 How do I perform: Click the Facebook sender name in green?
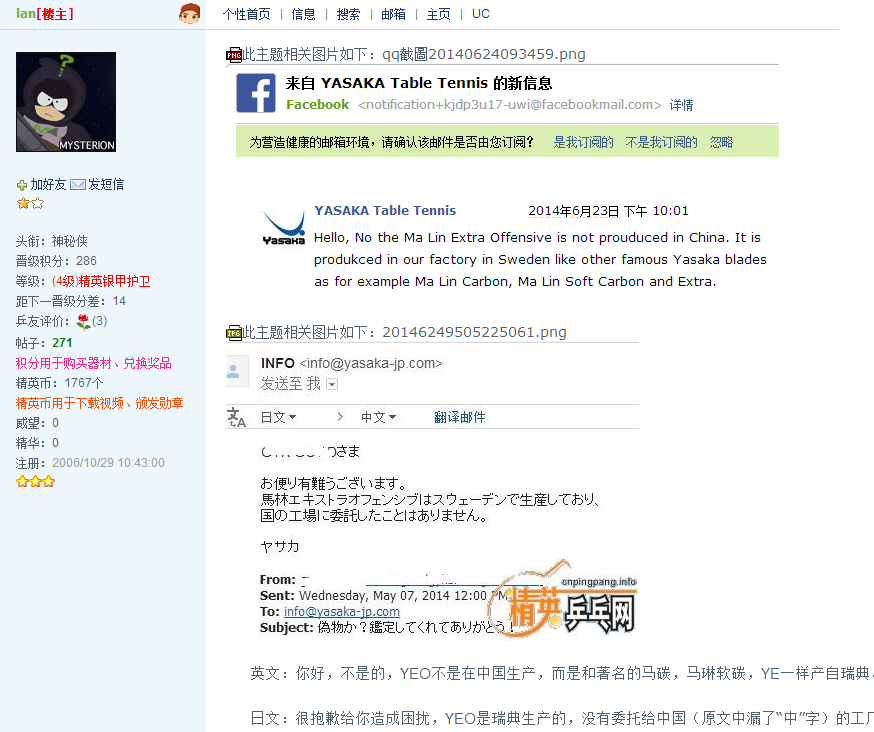[318, 105]
